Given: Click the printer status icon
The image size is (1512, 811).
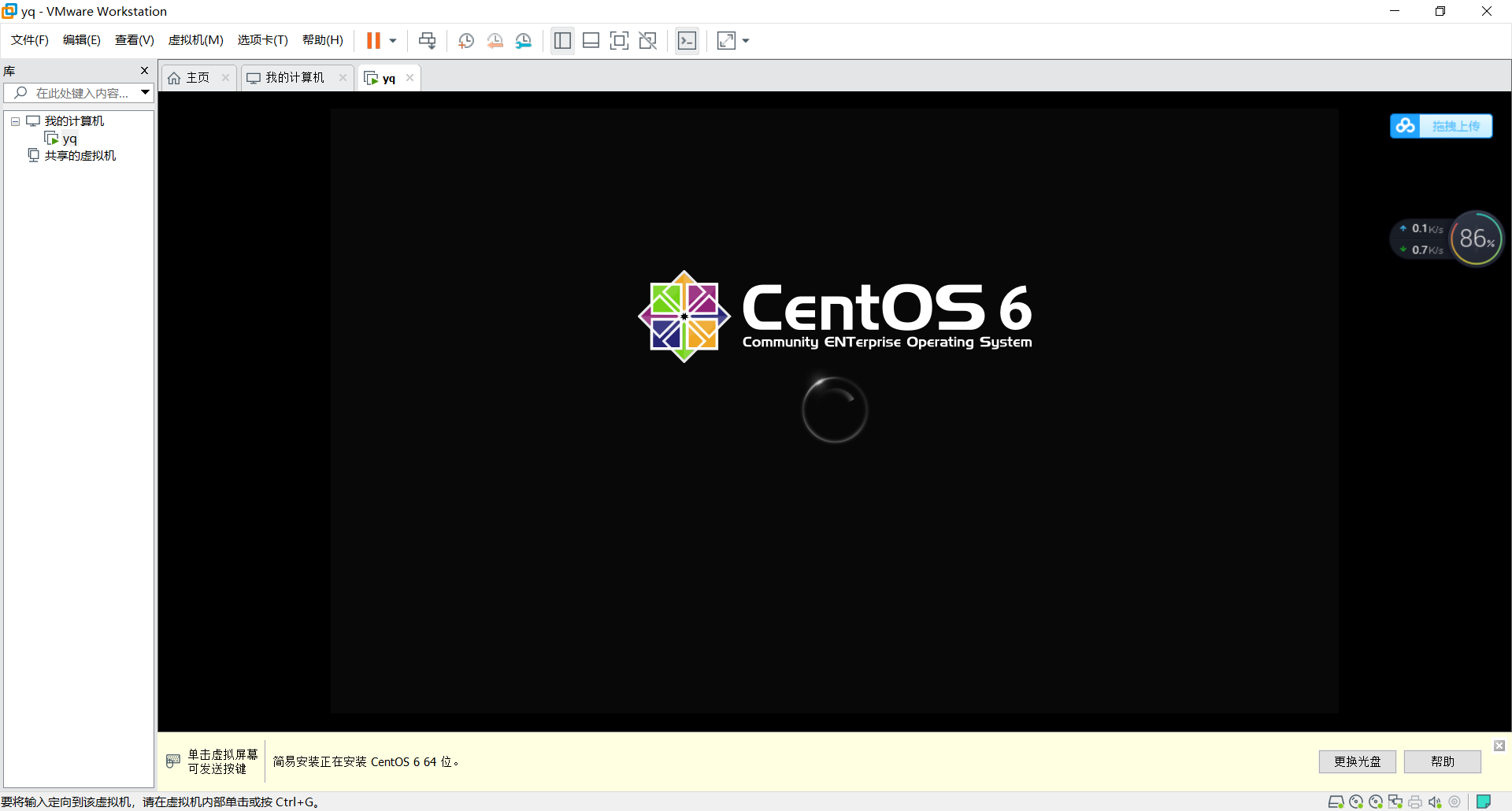Looking at the screenshot, I should pos(1415,802).
